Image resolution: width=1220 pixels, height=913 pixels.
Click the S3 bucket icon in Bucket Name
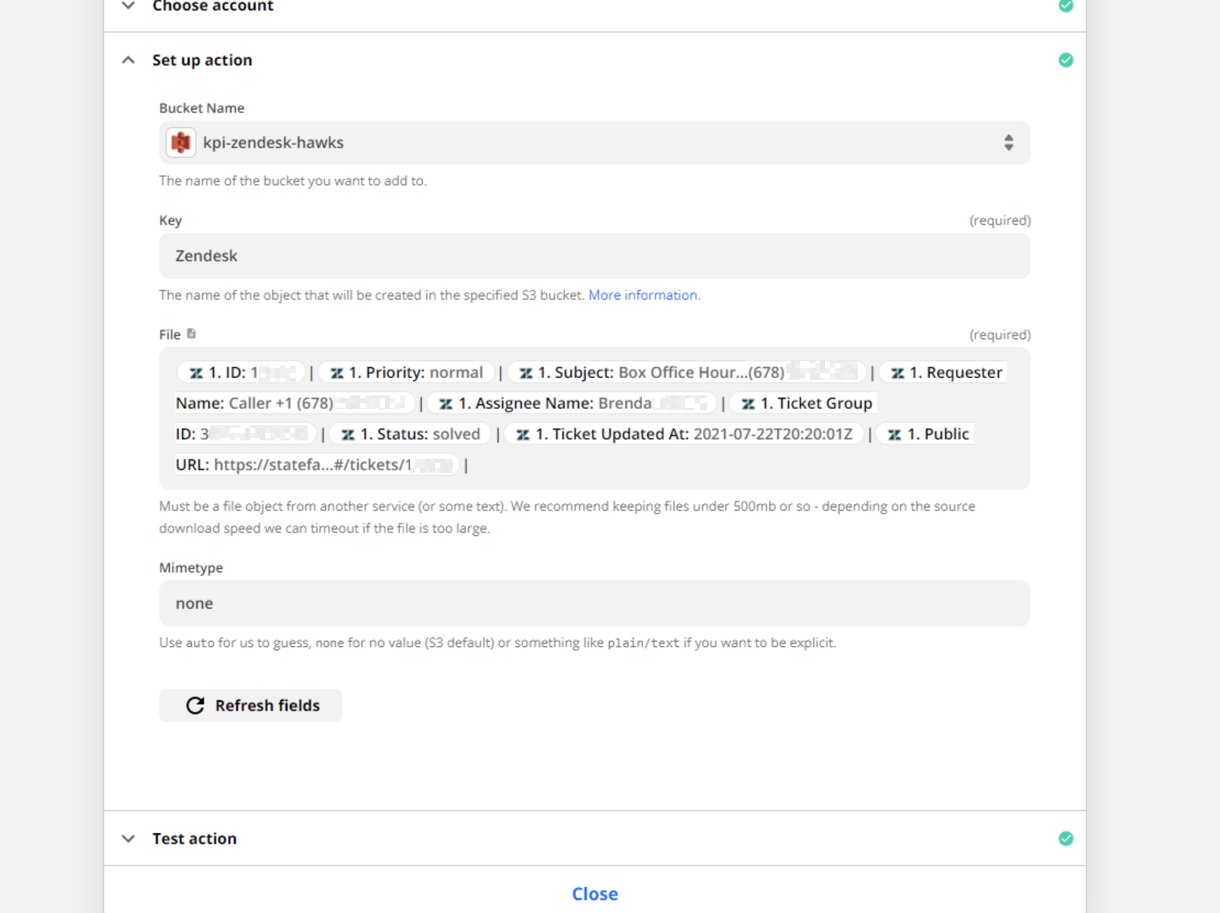[181, 143]
